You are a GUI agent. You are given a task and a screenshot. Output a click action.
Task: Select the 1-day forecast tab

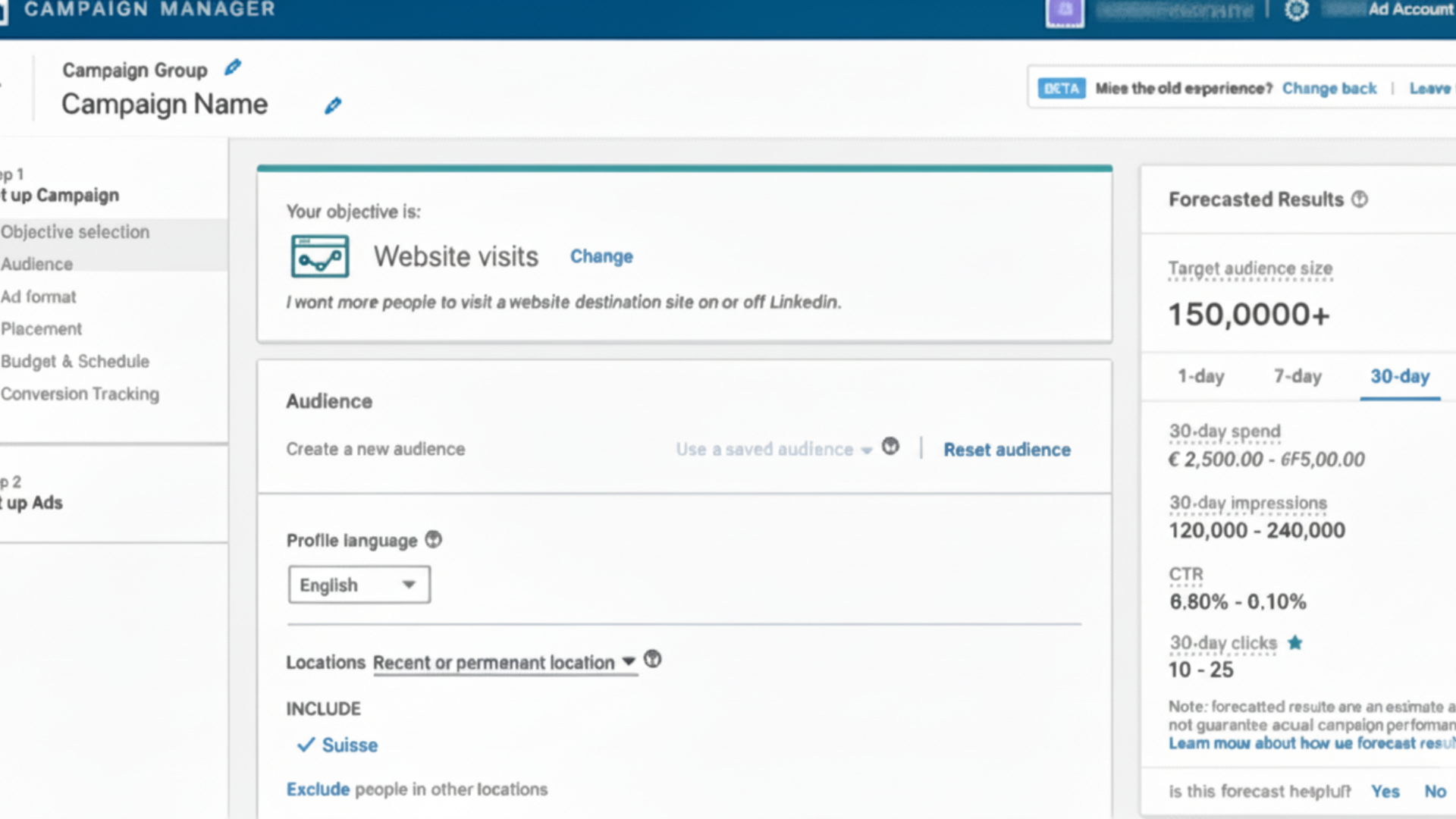click(1200, 376)
